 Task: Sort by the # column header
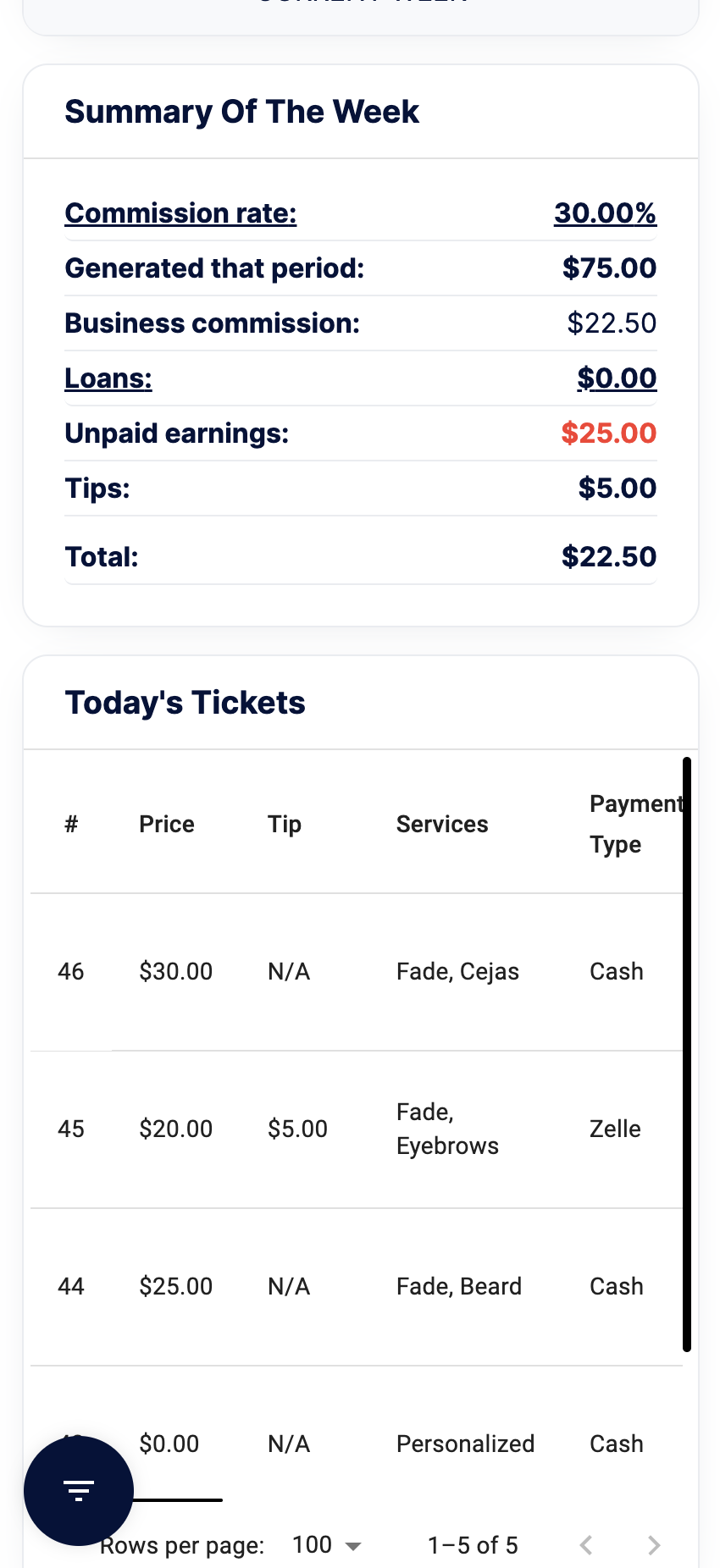pos(71,824)
